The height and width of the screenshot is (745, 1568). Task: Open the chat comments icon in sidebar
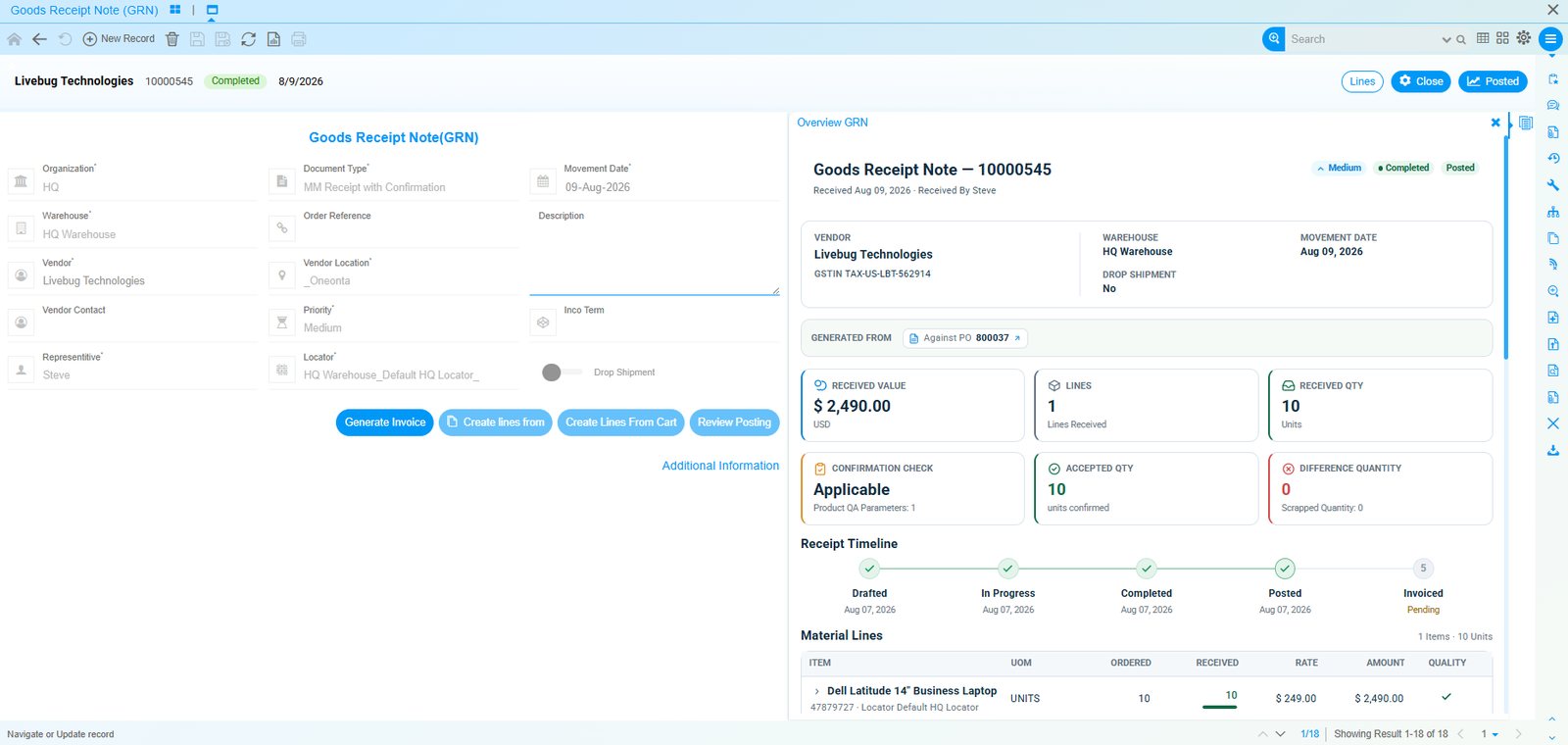1552,105
